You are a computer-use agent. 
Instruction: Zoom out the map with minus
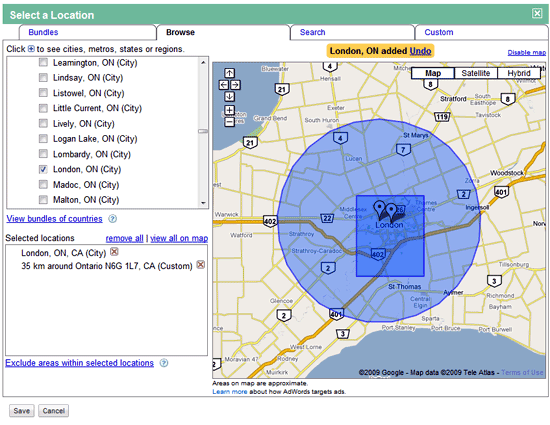point(229,122)
